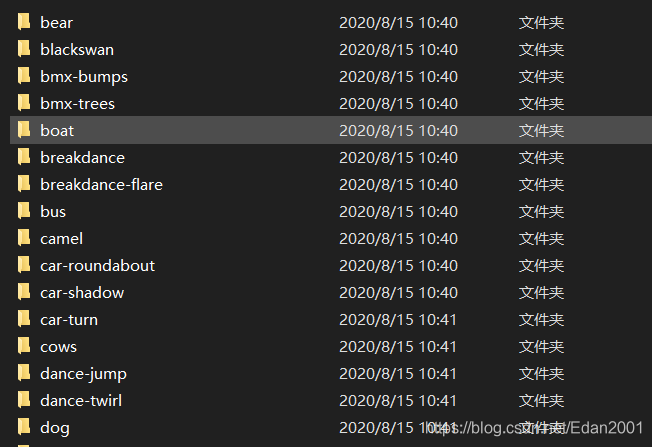Select the dog folder icon
The width and height of the screenshot is (652, 447).
pos(24,427)
